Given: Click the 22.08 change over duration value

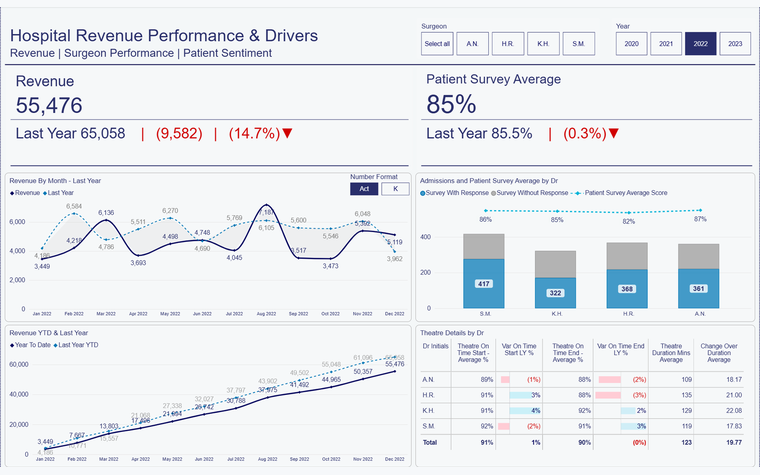Looking at the screenshot, I should (x=734, y=411).
